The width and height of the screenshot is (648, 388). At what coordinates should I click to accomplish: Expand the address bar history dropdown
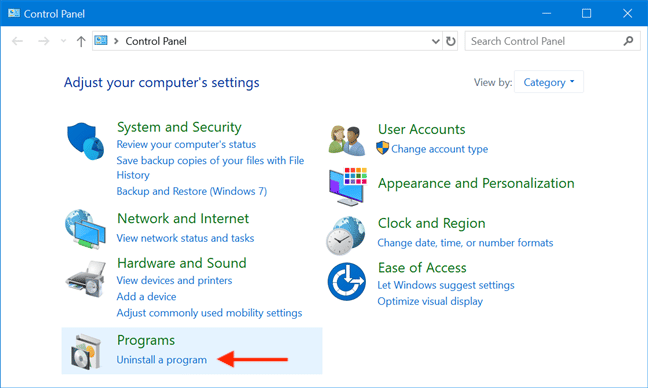[436, 41]
